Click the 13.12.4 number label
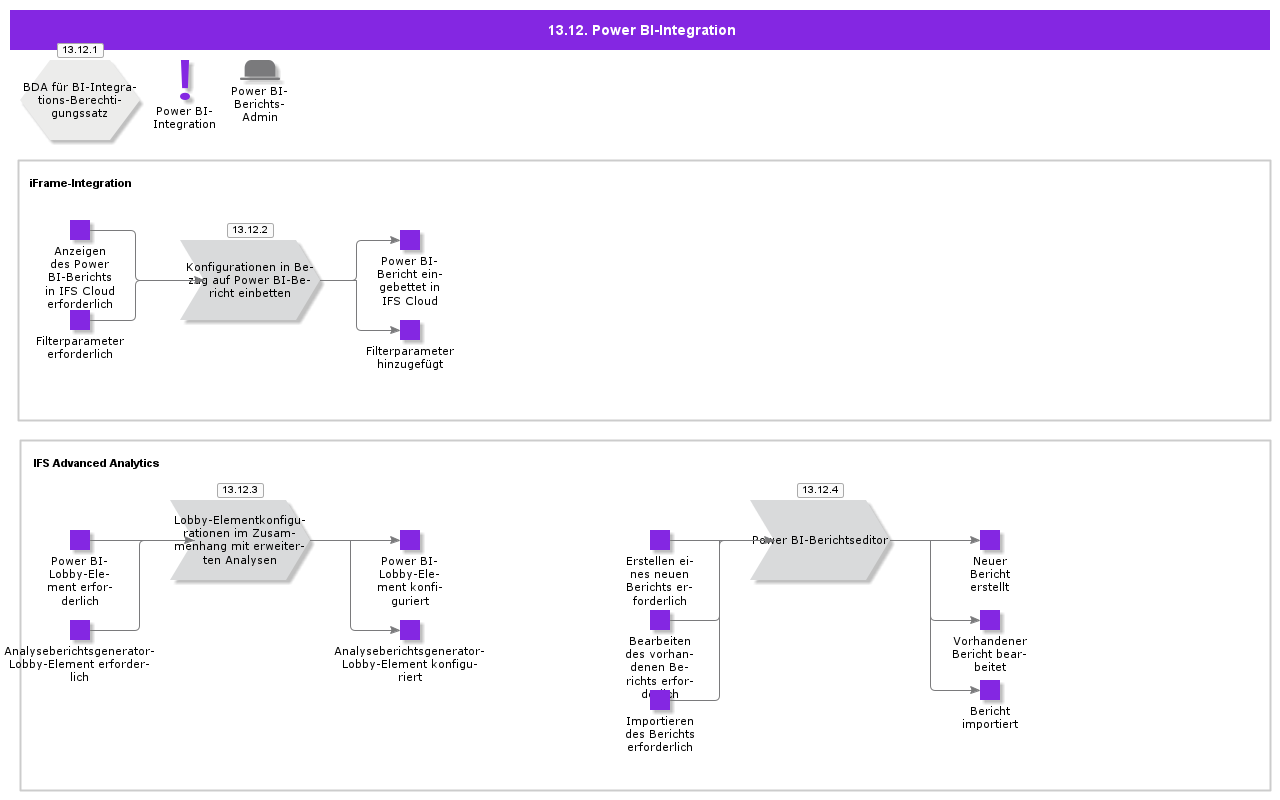1280x800 pixels. (x=820, y=490)
